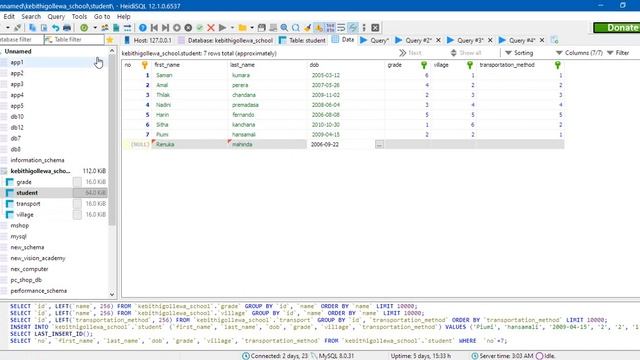This screenshot has height=360, width=640.
Task: Click the Table filter input field
Action: [74, 40]
